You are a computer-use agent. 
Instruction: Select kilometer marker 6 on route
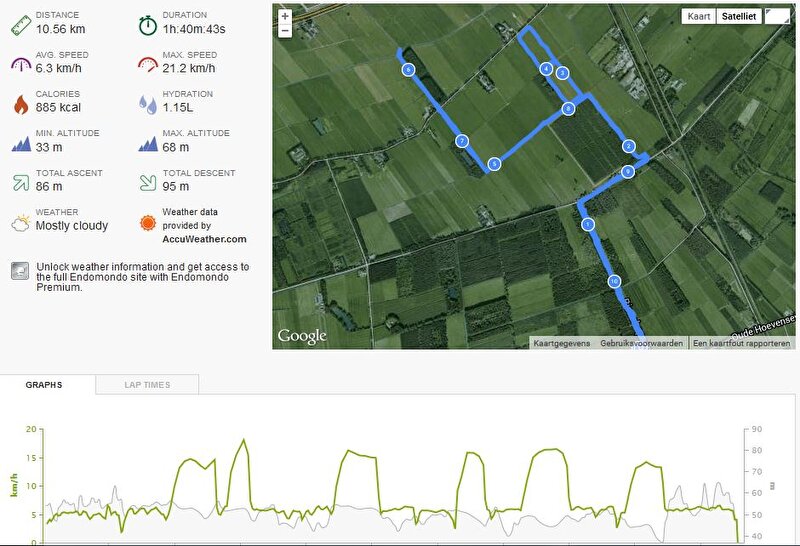tap(408, 69)
